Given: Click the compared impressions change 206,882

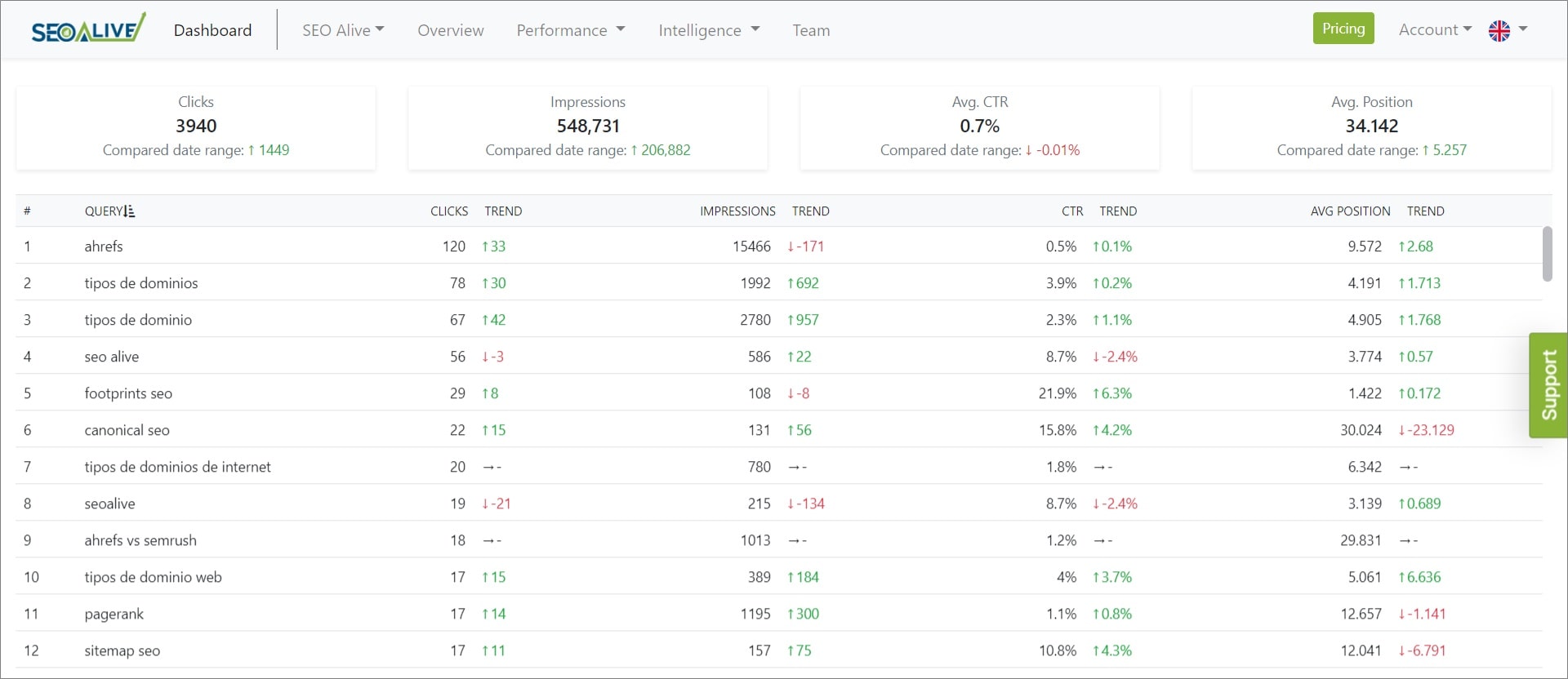Looking at the screenshot, I should [x=661, y=150].
